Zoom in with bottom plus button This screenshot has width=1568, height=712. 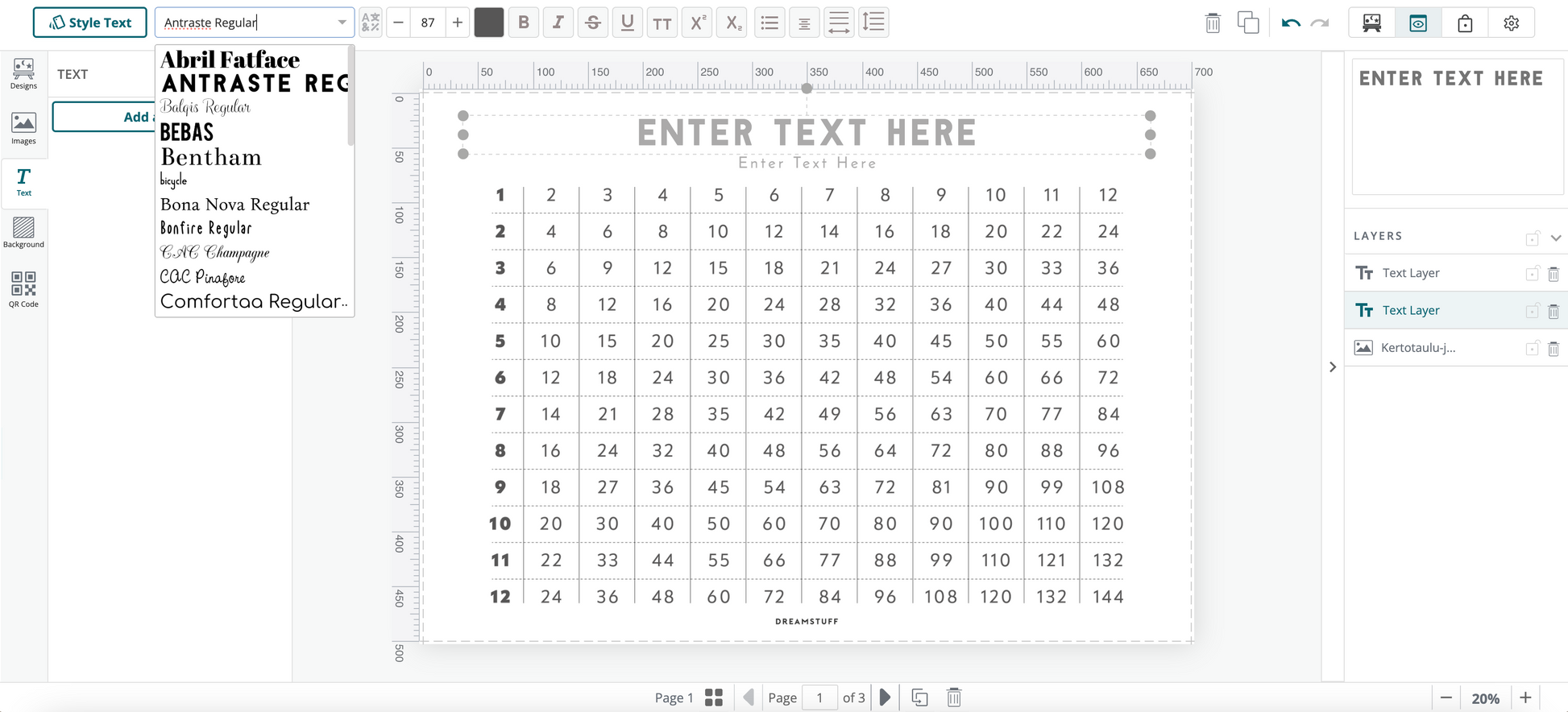[1525, 698]
